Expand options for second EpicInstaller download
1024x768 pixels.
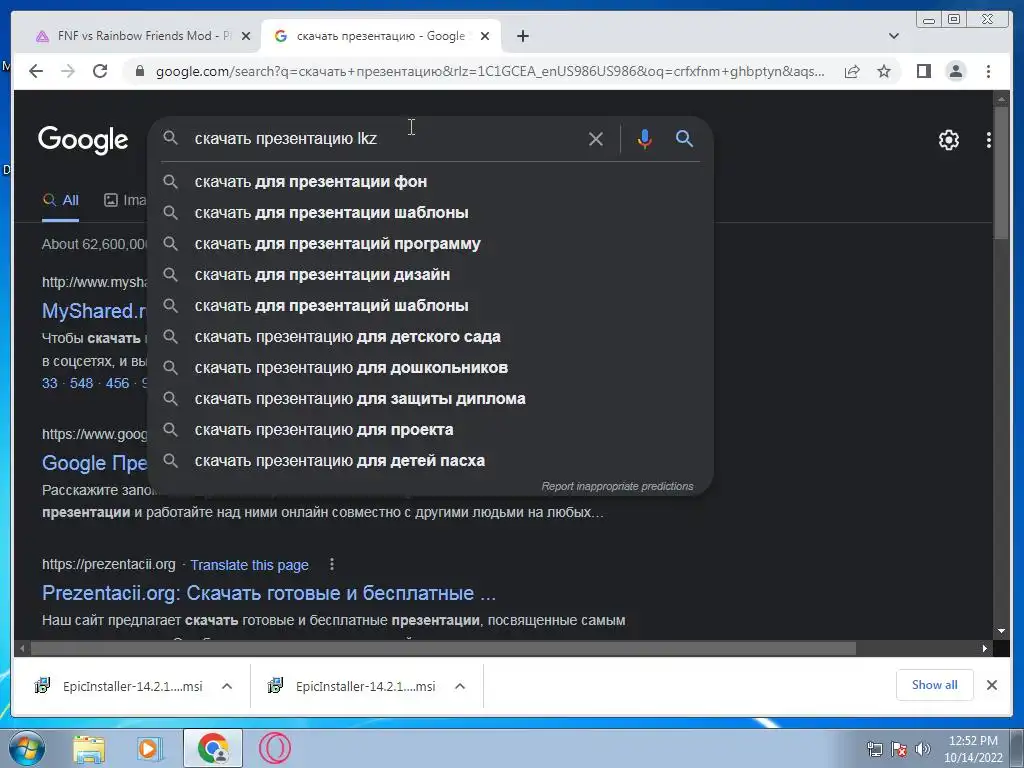click(460, 686)
